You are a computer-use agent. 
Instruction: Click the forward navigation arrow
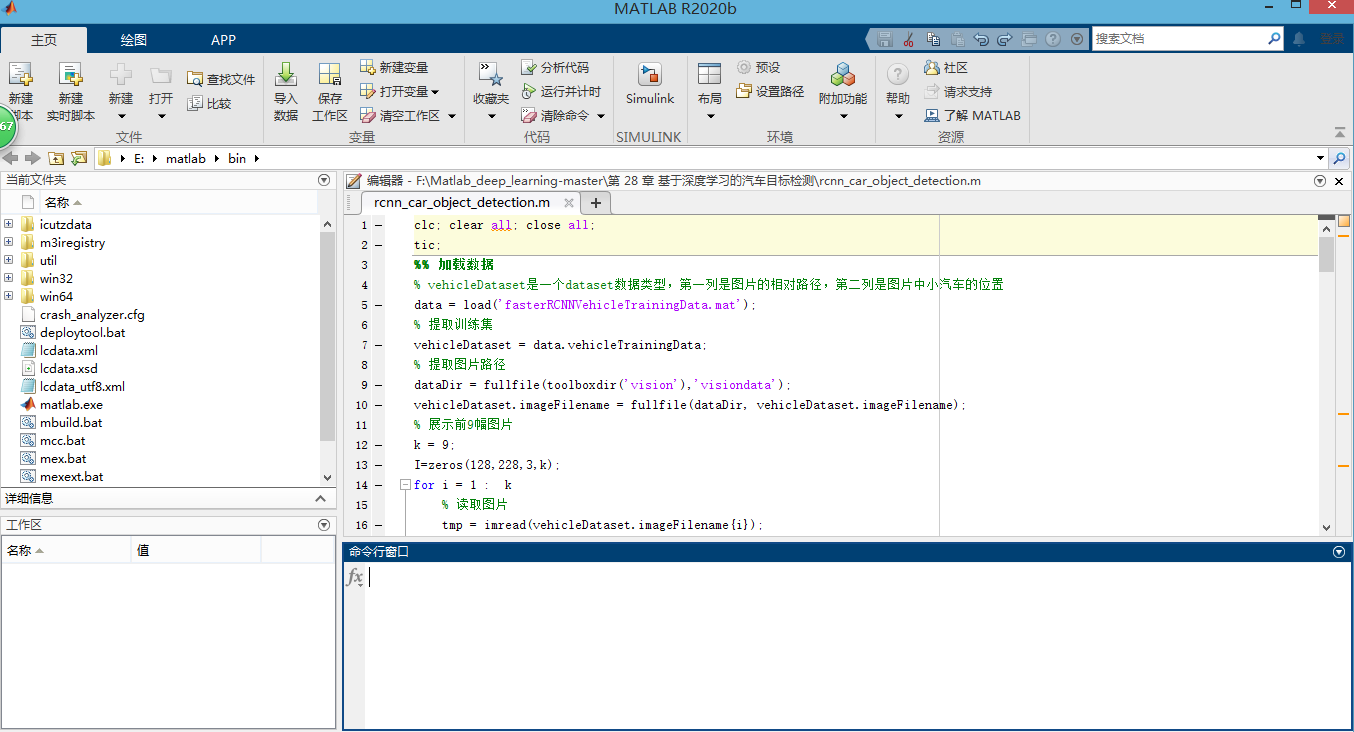tap(32, 158)
